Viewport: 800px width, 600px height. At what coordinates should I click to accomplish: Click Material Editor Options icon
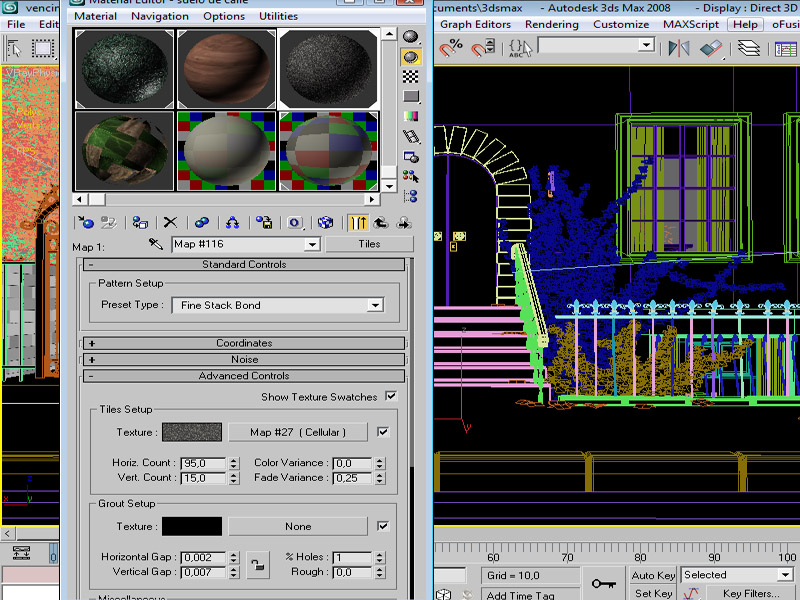(x=411, y=157)
